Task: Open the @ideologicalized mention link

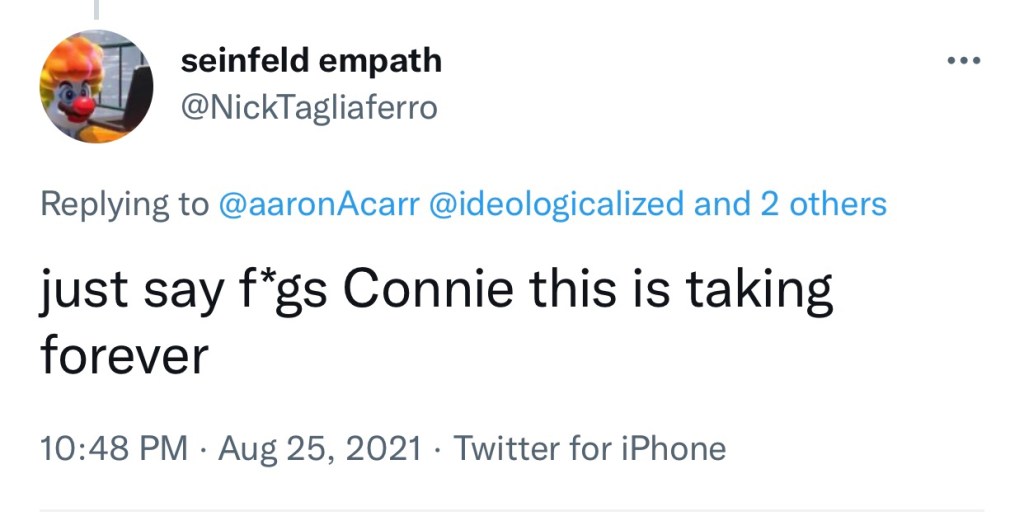Action: click(x=556, y=204)
